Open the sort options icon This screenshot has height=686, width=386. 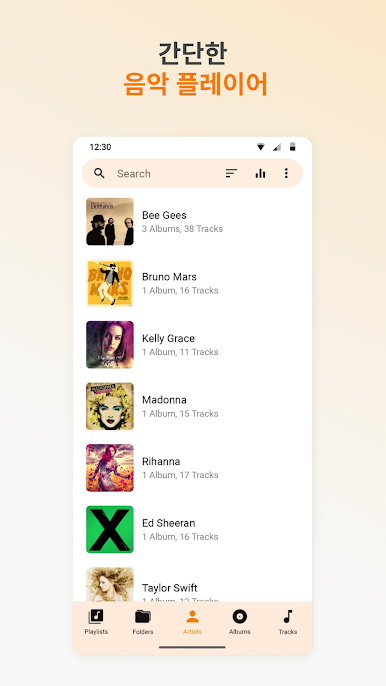tap(231, 173)
